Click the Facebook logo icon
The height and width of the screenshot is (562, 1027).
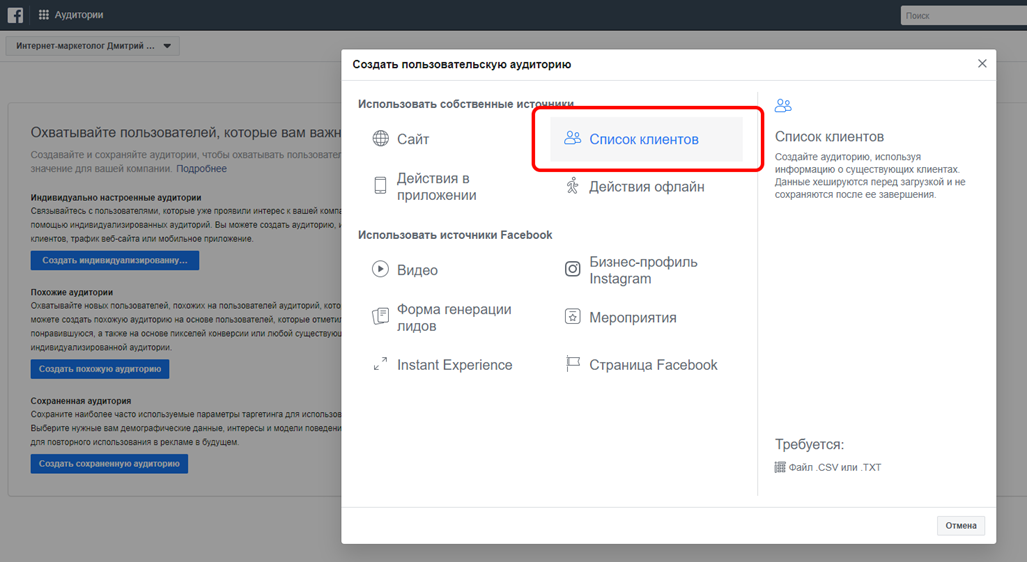15,15
